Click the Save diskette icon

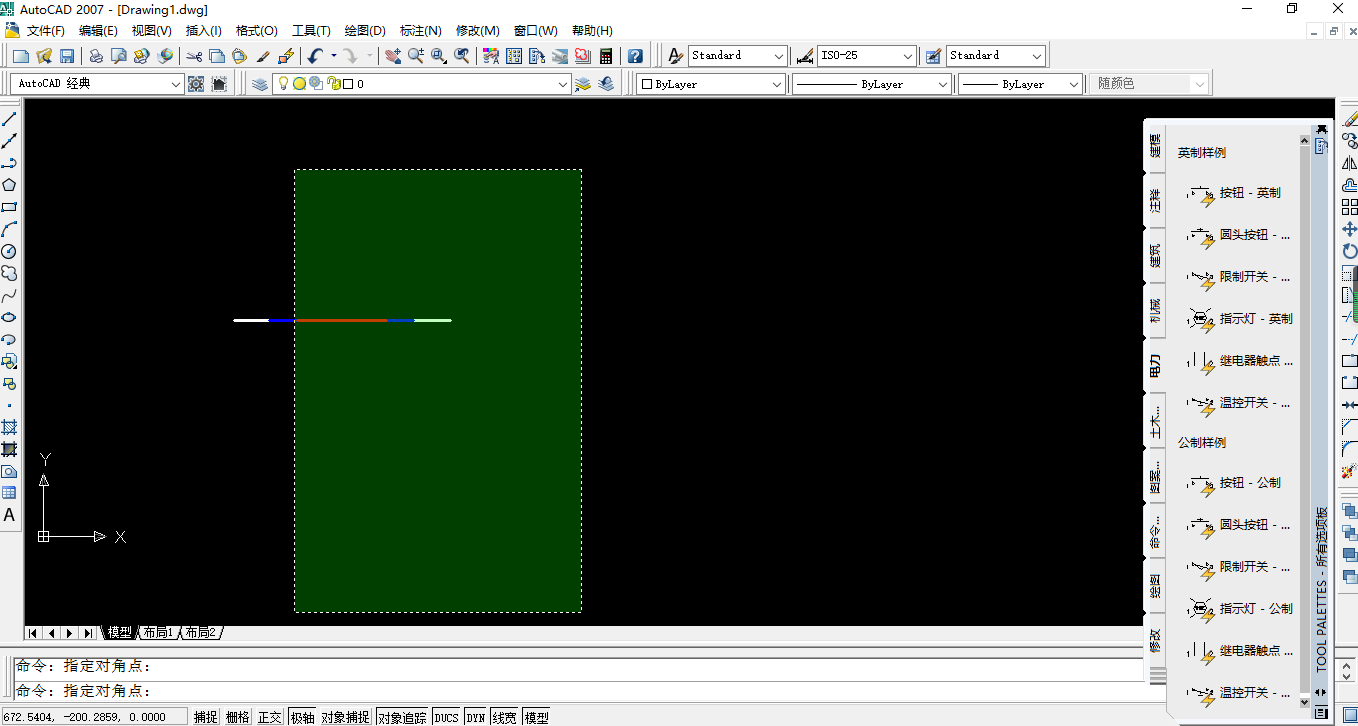click(x=67, y=56)
